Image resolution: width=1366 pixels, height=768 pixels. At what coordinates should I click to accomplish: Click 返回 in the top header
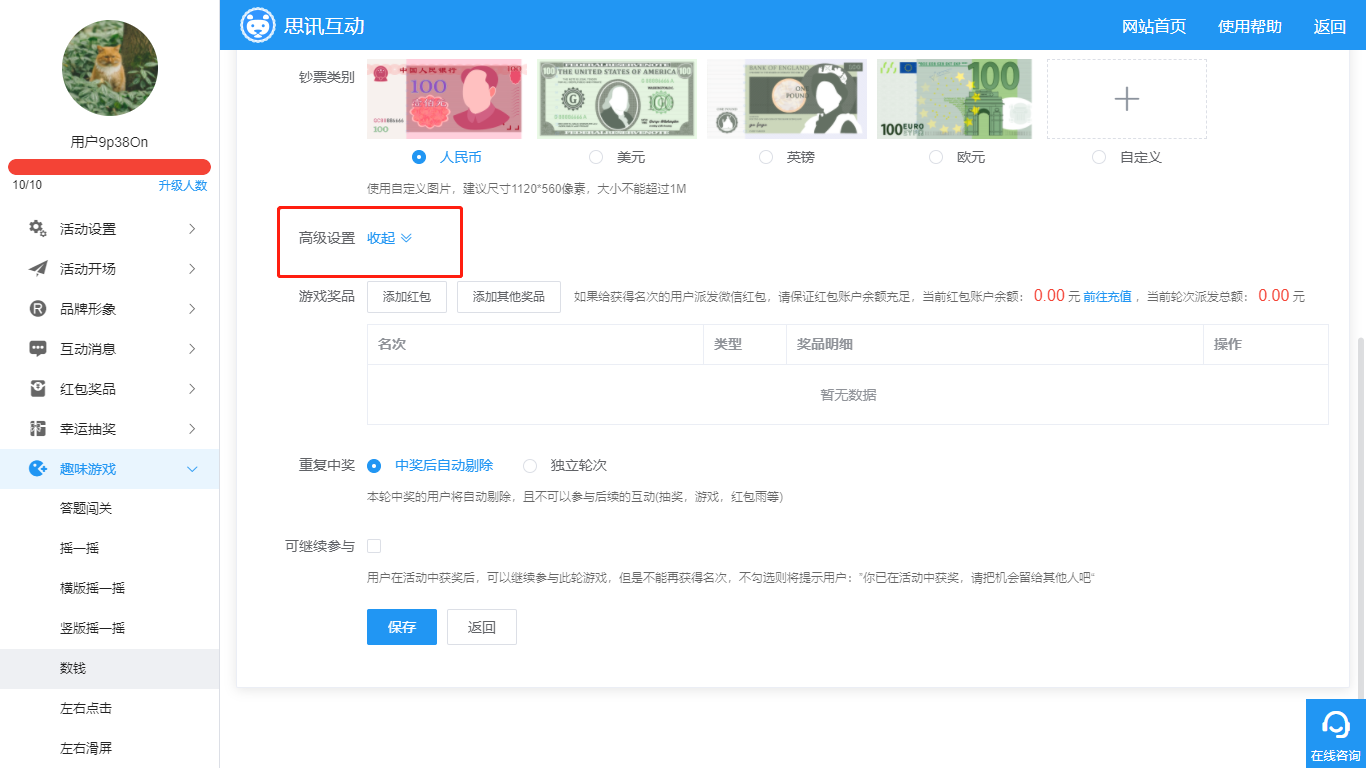tap(1330, 26)
